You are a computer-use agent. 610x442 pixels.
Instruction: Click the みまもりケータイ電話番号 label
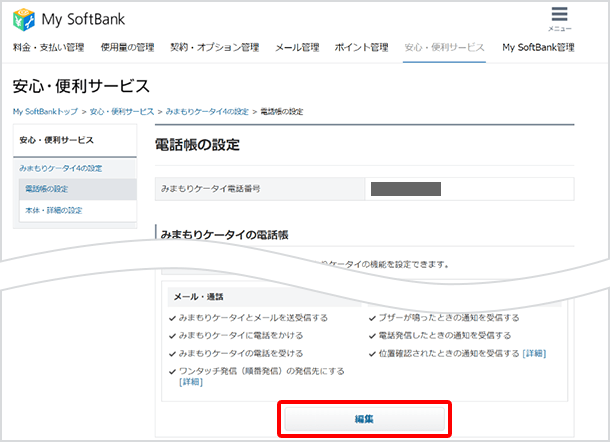pos(210,189)
